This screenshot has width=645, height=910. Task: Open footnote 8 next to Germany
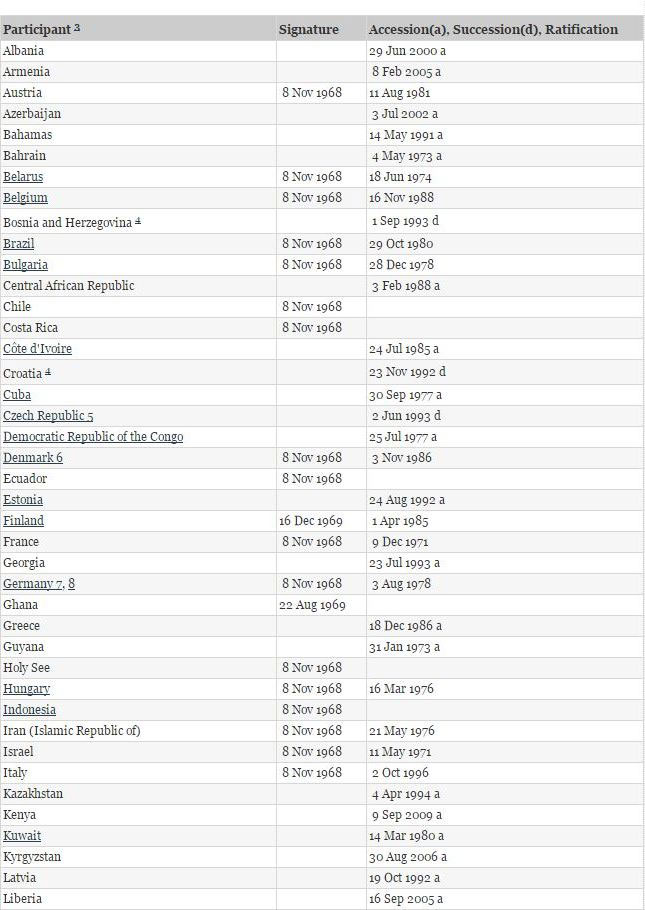[71, 584]
